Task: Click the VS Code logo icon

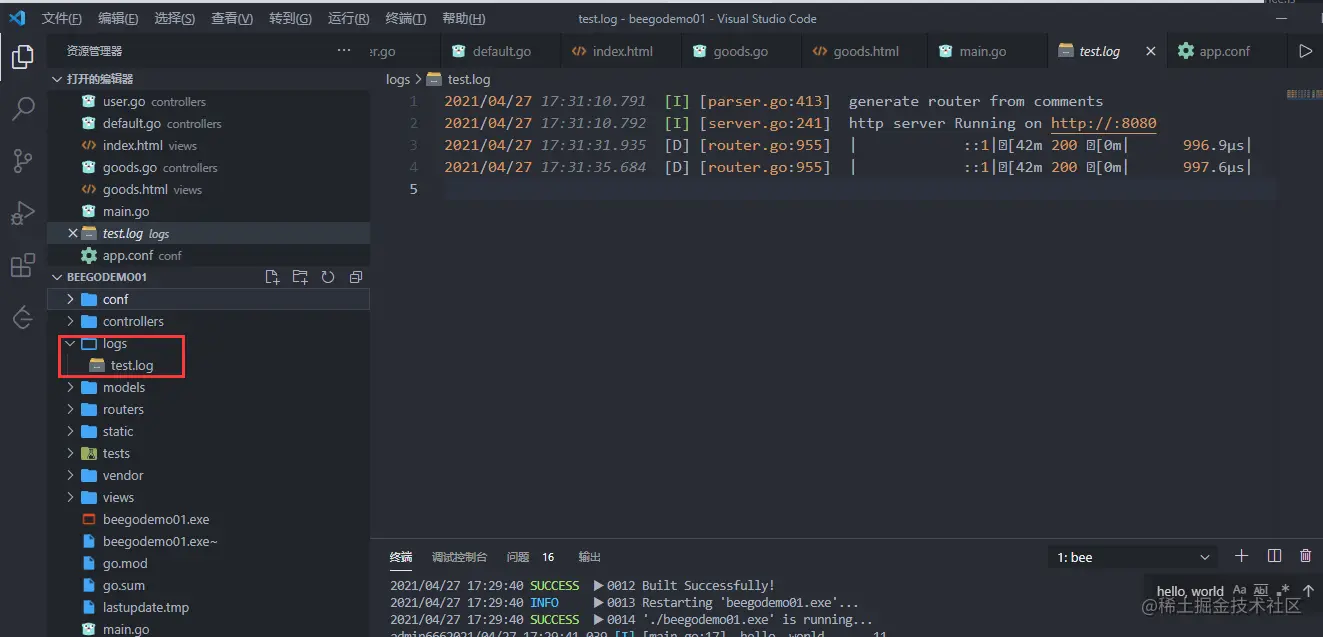Action: [x=16, y=18]
